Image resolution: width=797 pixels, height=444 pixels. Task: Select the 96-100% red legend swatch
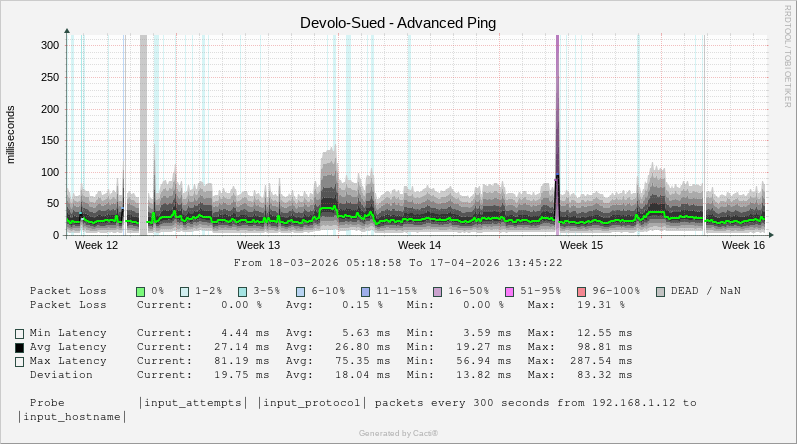click(582, 291)
